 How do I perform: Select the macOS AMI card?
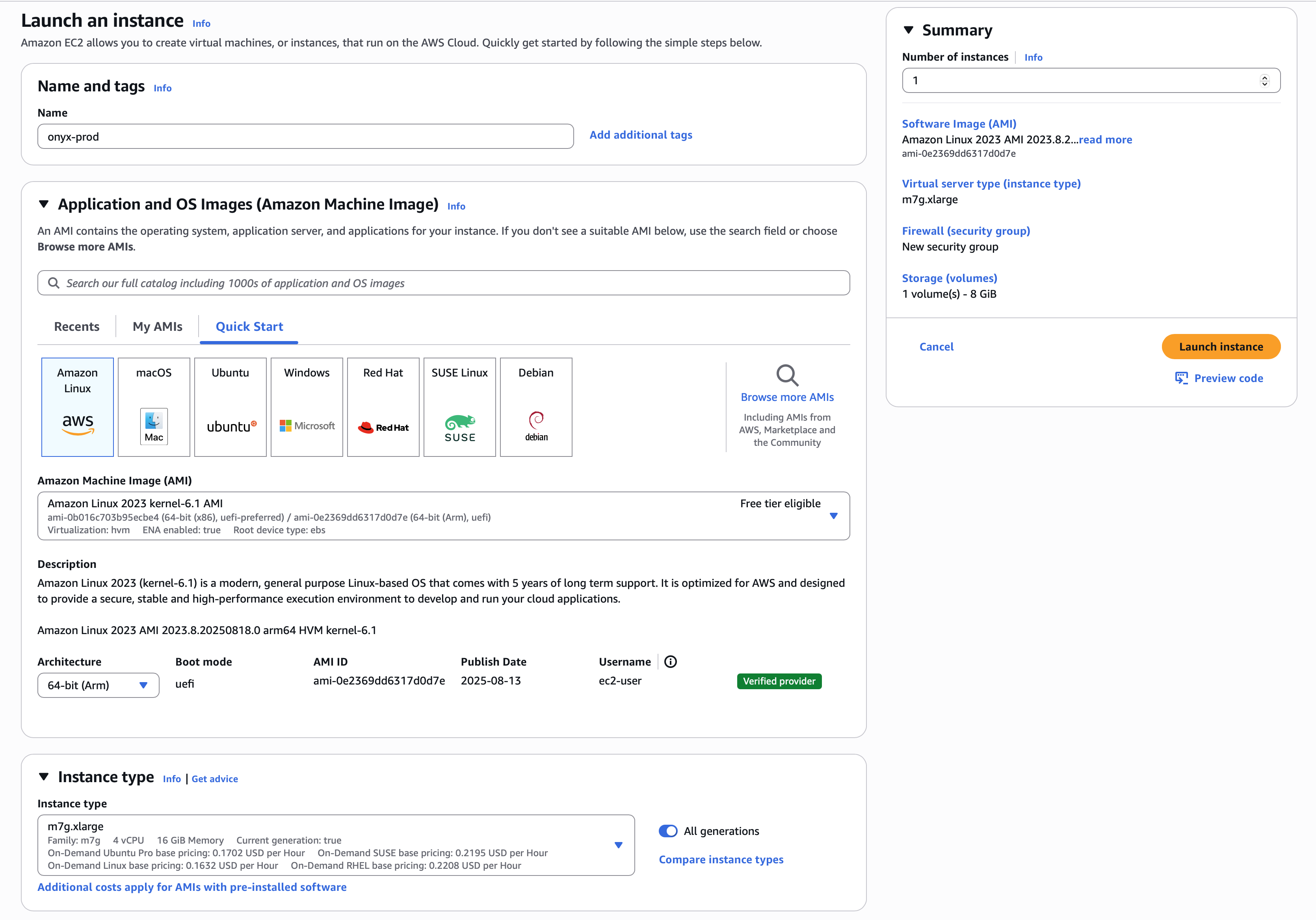pyautogui.click(x=153, y=407)
